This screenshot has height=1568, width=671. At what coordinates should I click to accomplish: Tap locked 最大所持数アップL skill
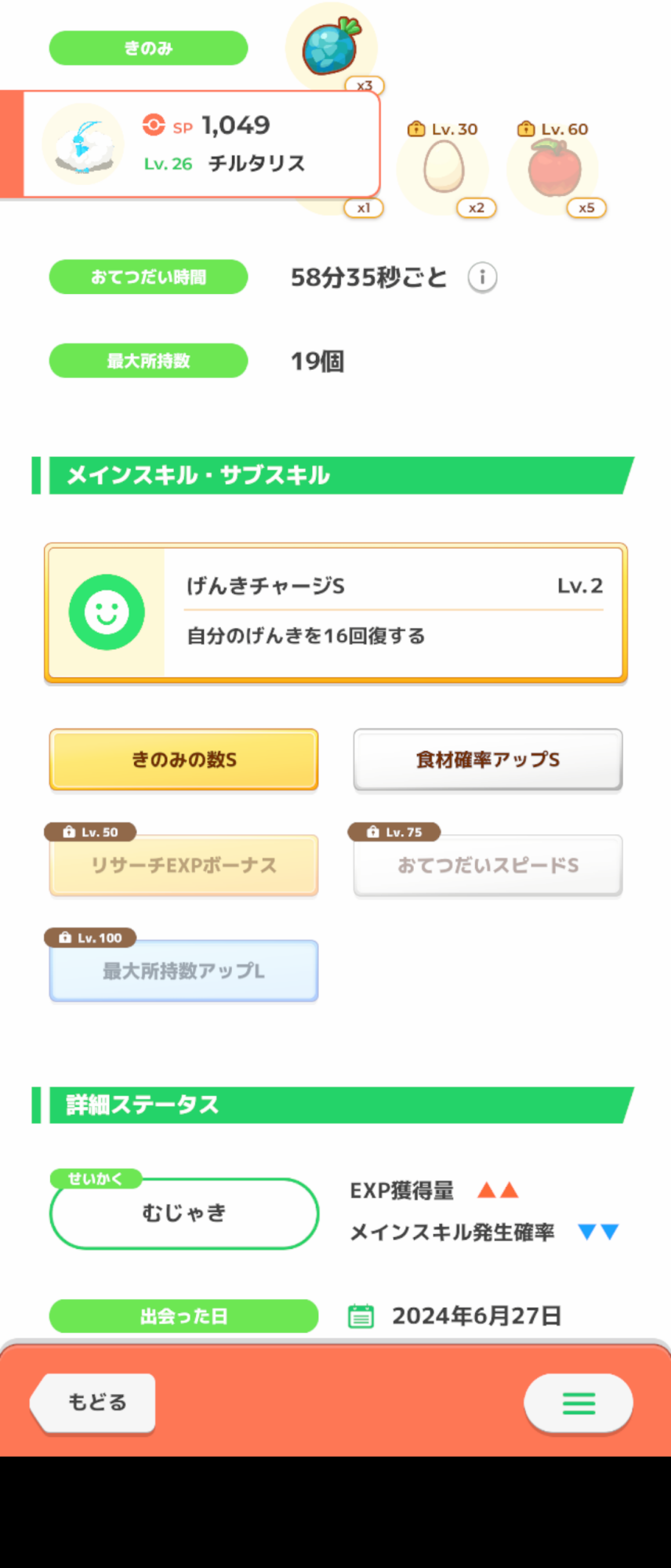184,971
